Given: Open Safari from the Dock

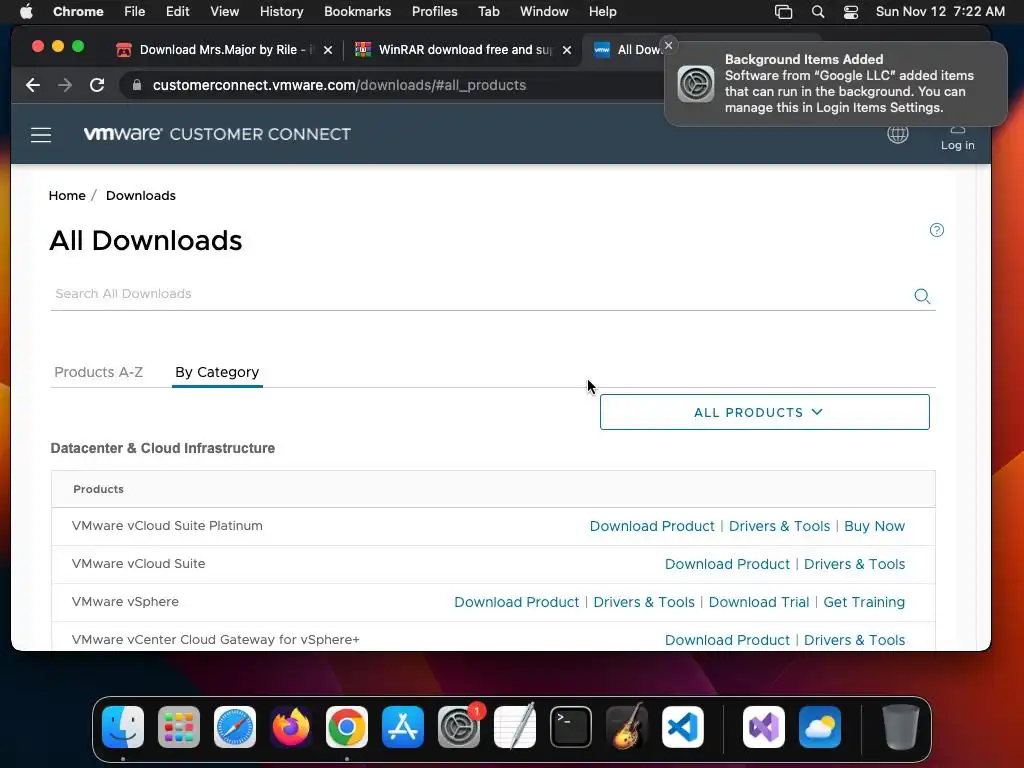Looking at the screenshot, I should pos(235,726).
